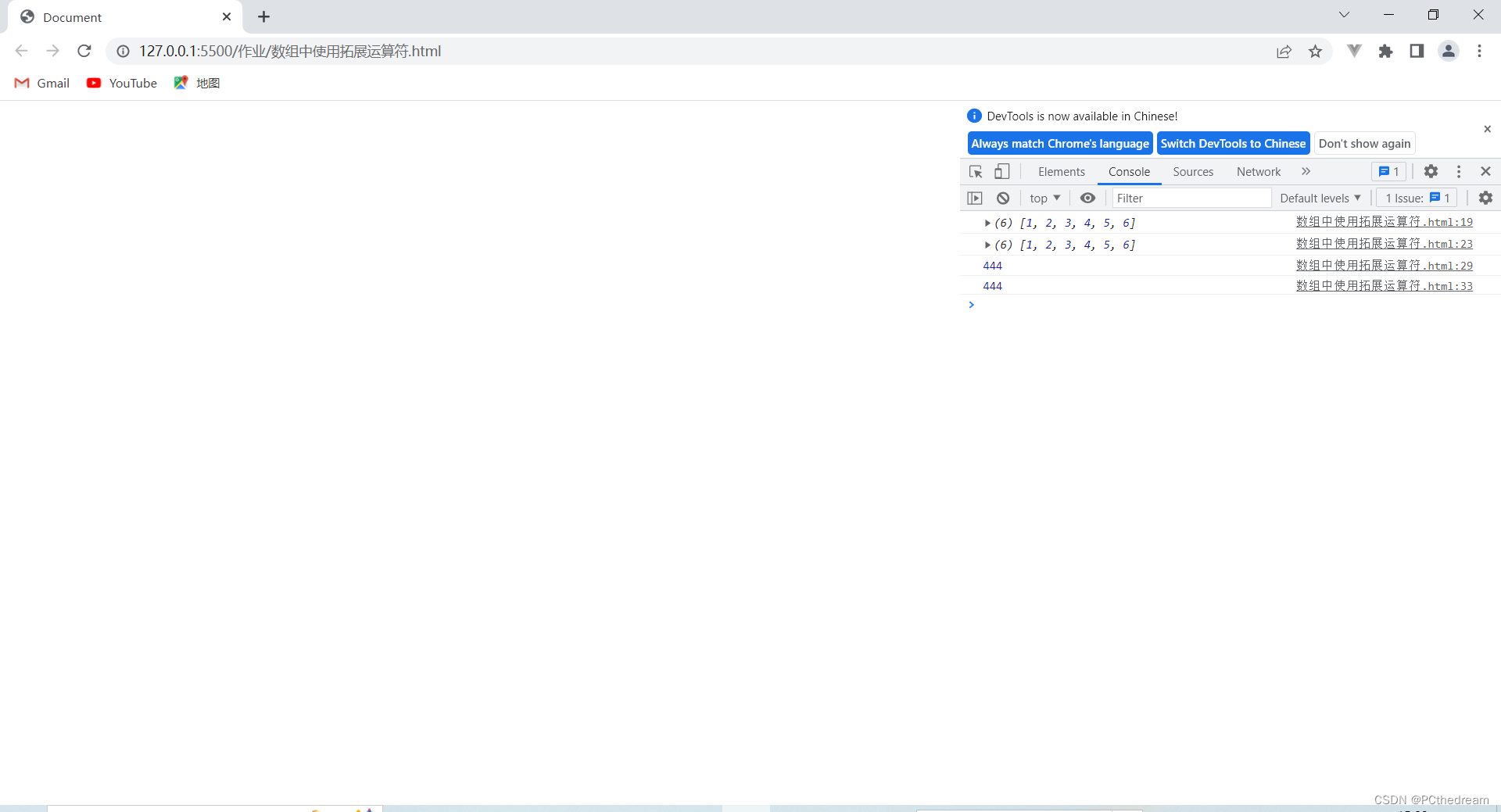Open Chrome's three-dot menu
1501x812 pixels.
[x=1479, y=51]
